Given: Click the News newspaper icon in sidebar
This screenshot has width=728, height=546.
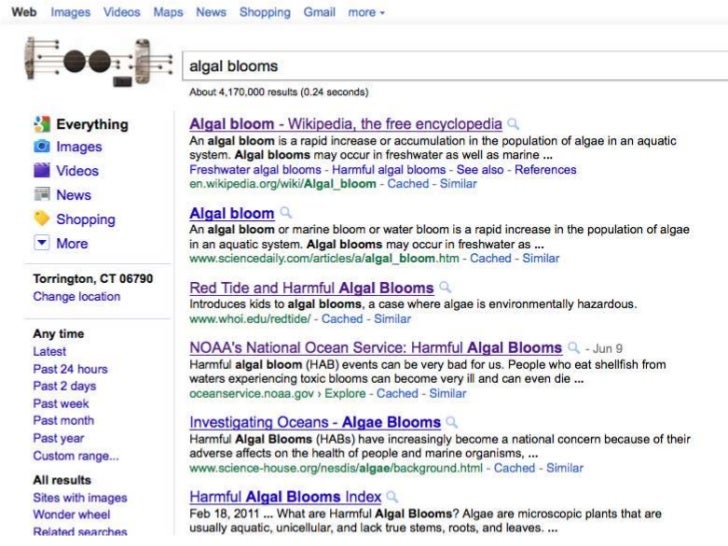Looking at the screenshot, I should tap(42, 194).
